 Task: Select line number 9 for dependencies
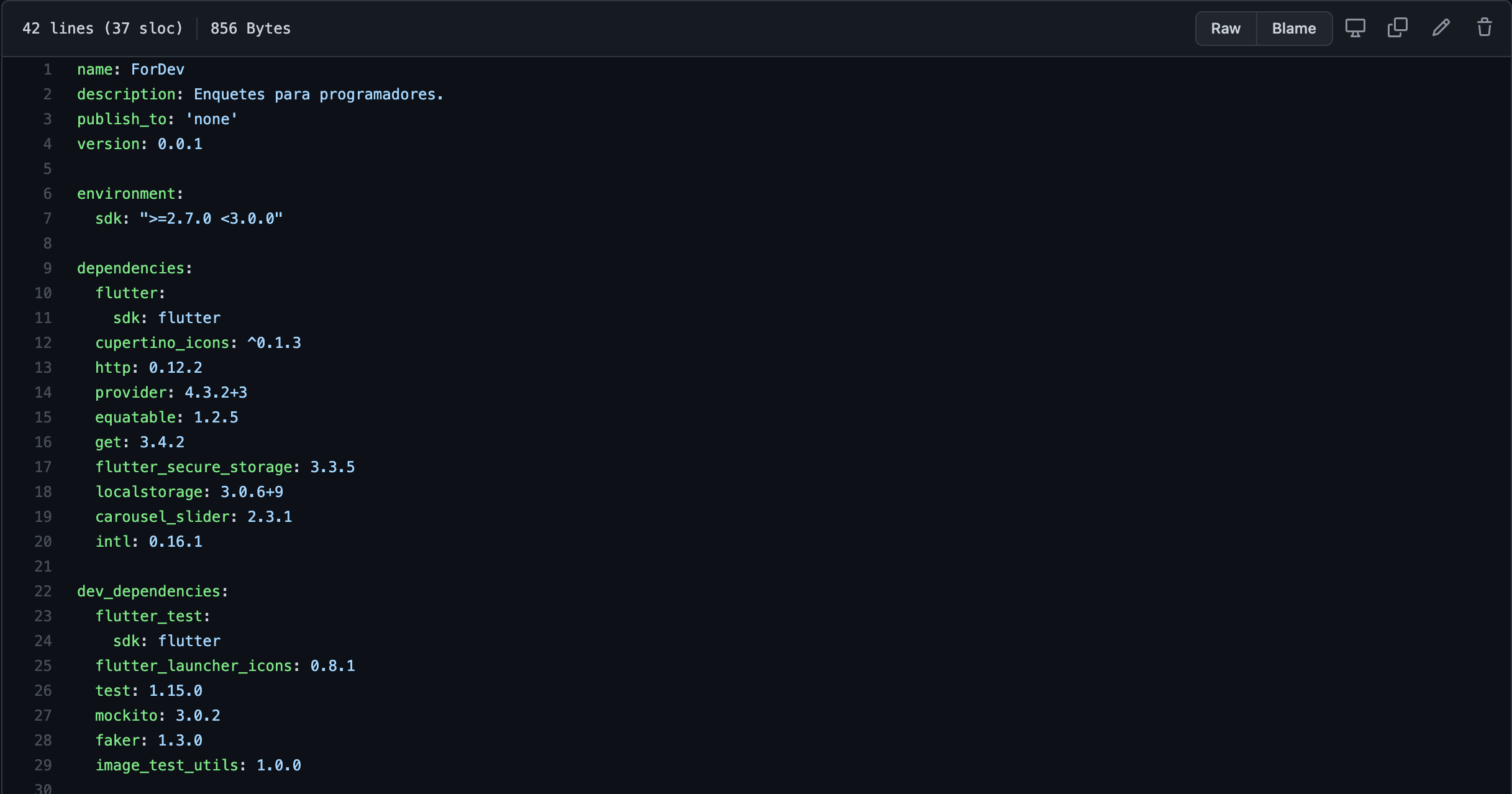[x=47, y=268]
